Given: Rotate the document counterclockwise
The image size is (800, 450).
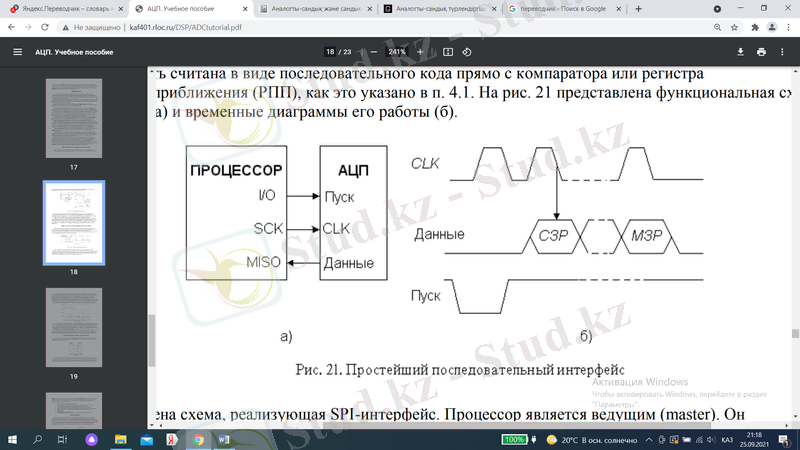Looking at the screenshot, I should (467, 52).
